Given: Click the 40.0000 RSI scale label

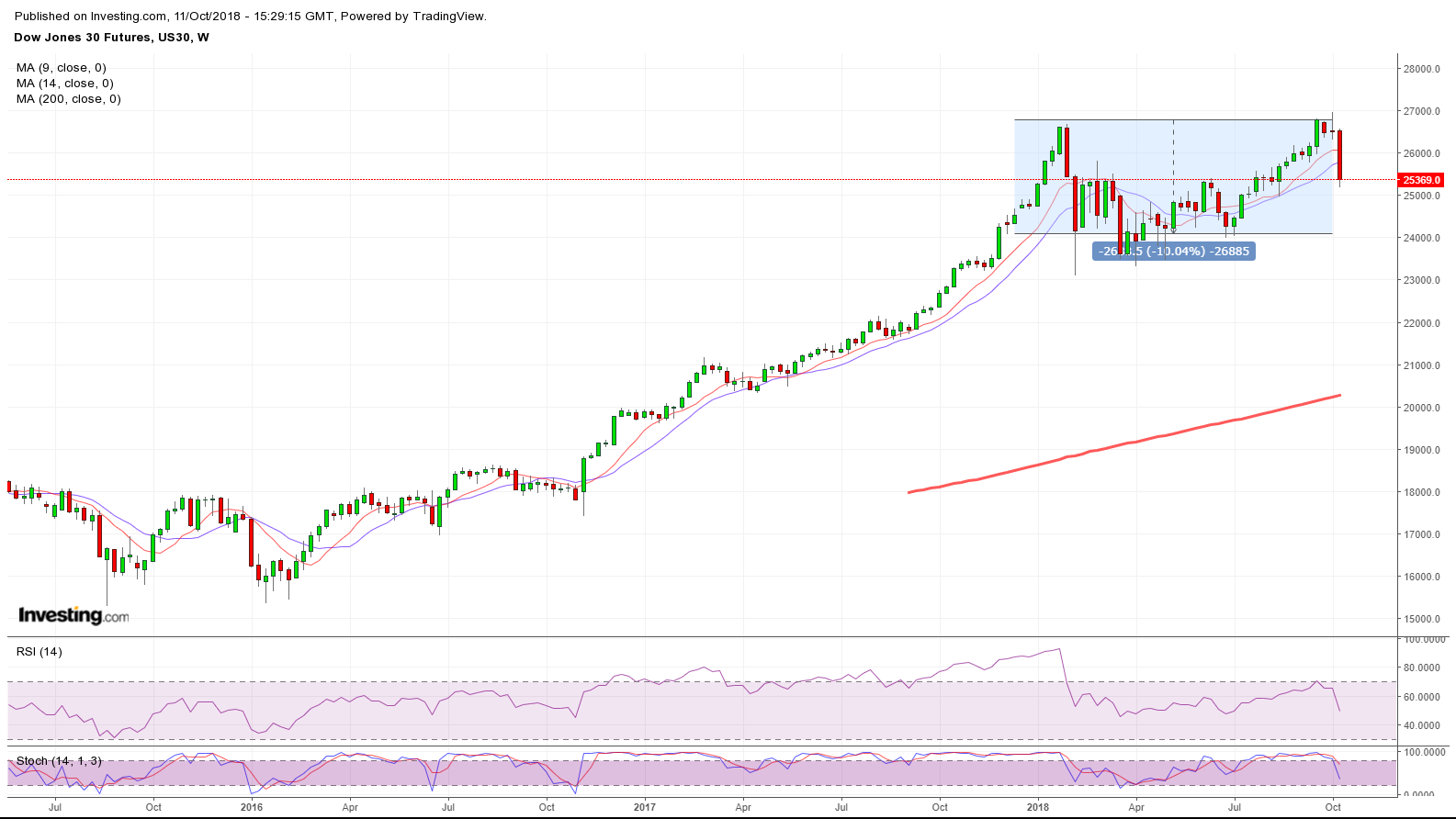Looking at the screenshot, I should coord(1421,725).
